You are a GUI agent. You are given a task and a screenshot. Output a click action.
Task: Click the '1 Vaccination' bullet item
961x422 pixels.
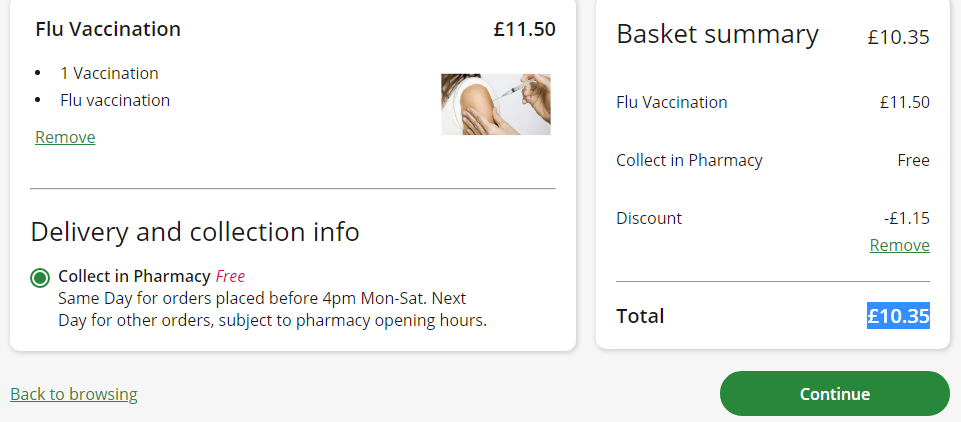[109, 73]
